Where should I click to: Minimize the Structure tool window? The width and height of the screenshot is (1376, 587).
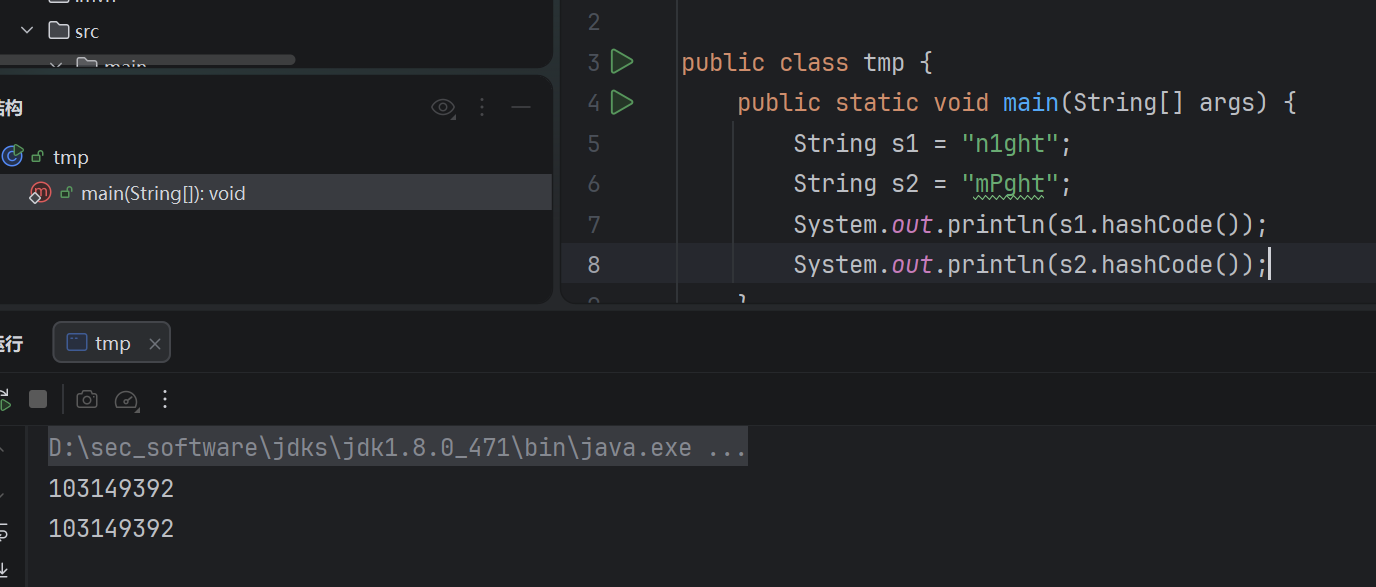click(520, 107)
